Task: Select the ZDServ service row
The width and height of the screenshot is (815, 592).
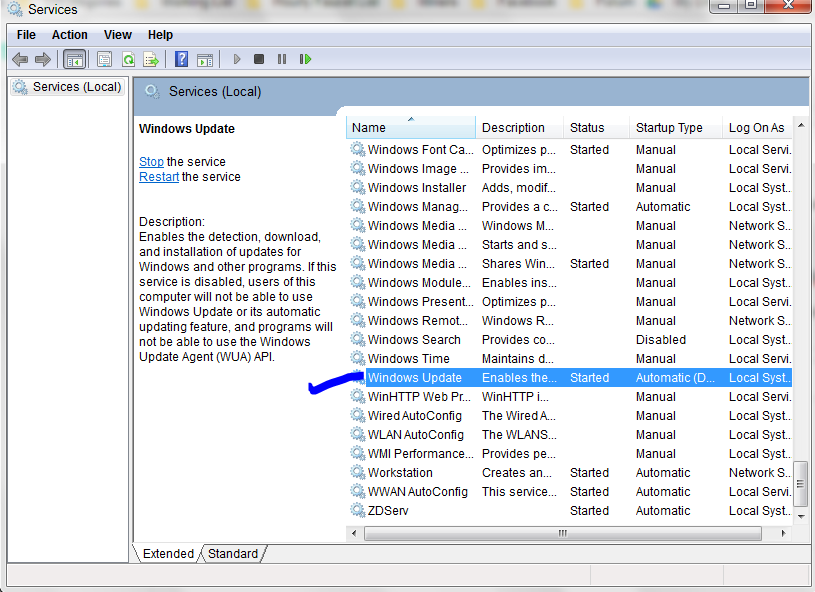Action: point(569,510)
